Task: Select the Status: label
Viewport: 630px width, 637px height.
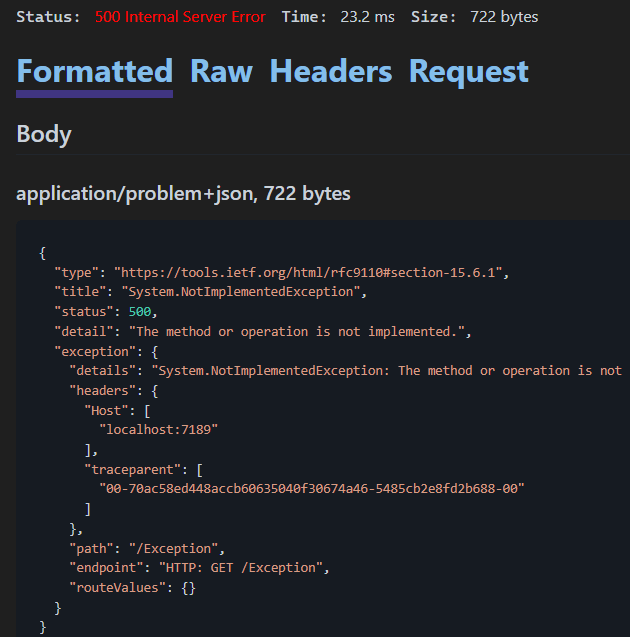Action: 48,17
